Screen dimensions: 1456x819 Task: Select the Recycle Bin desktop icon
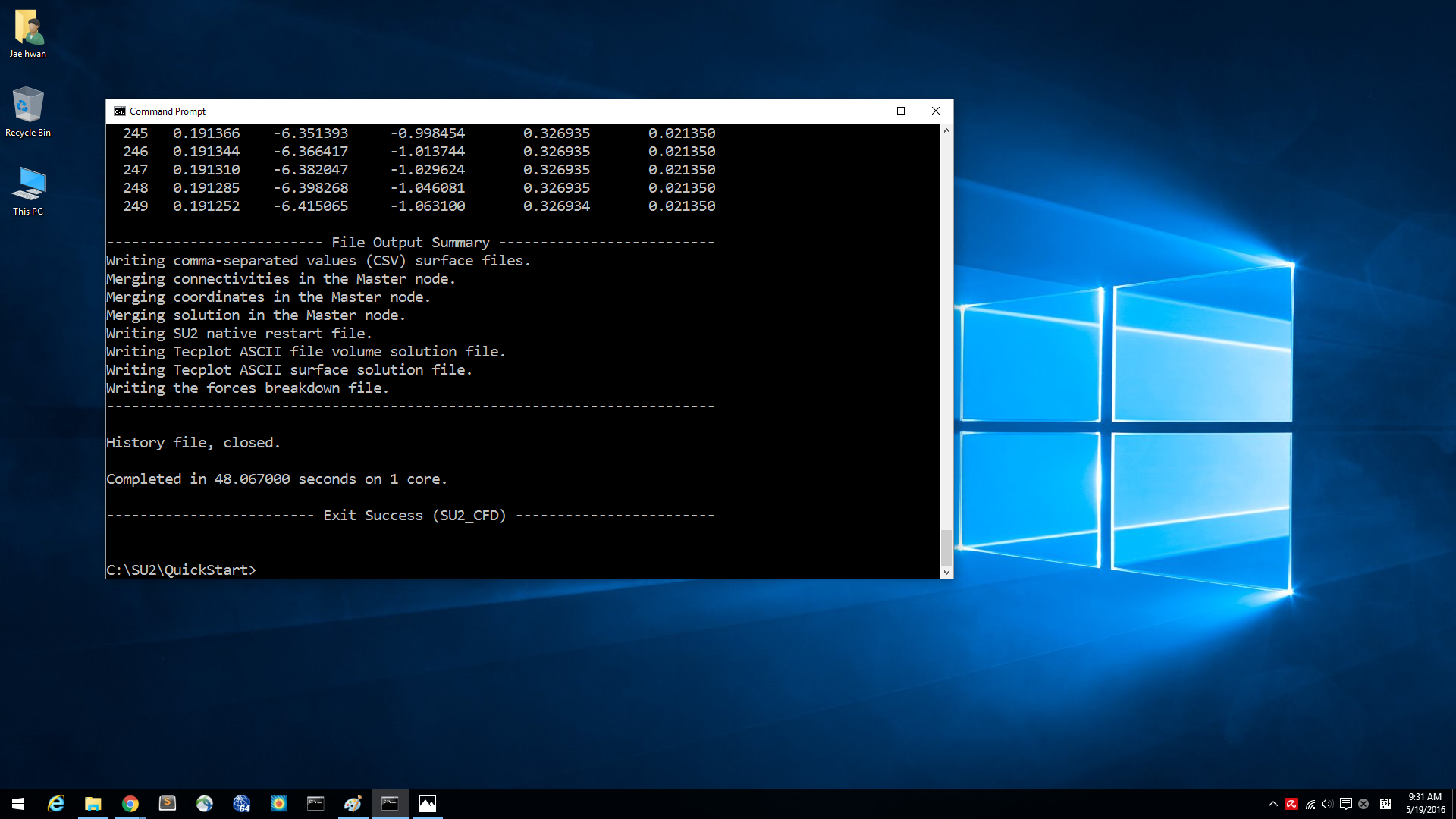coord(28,112)
